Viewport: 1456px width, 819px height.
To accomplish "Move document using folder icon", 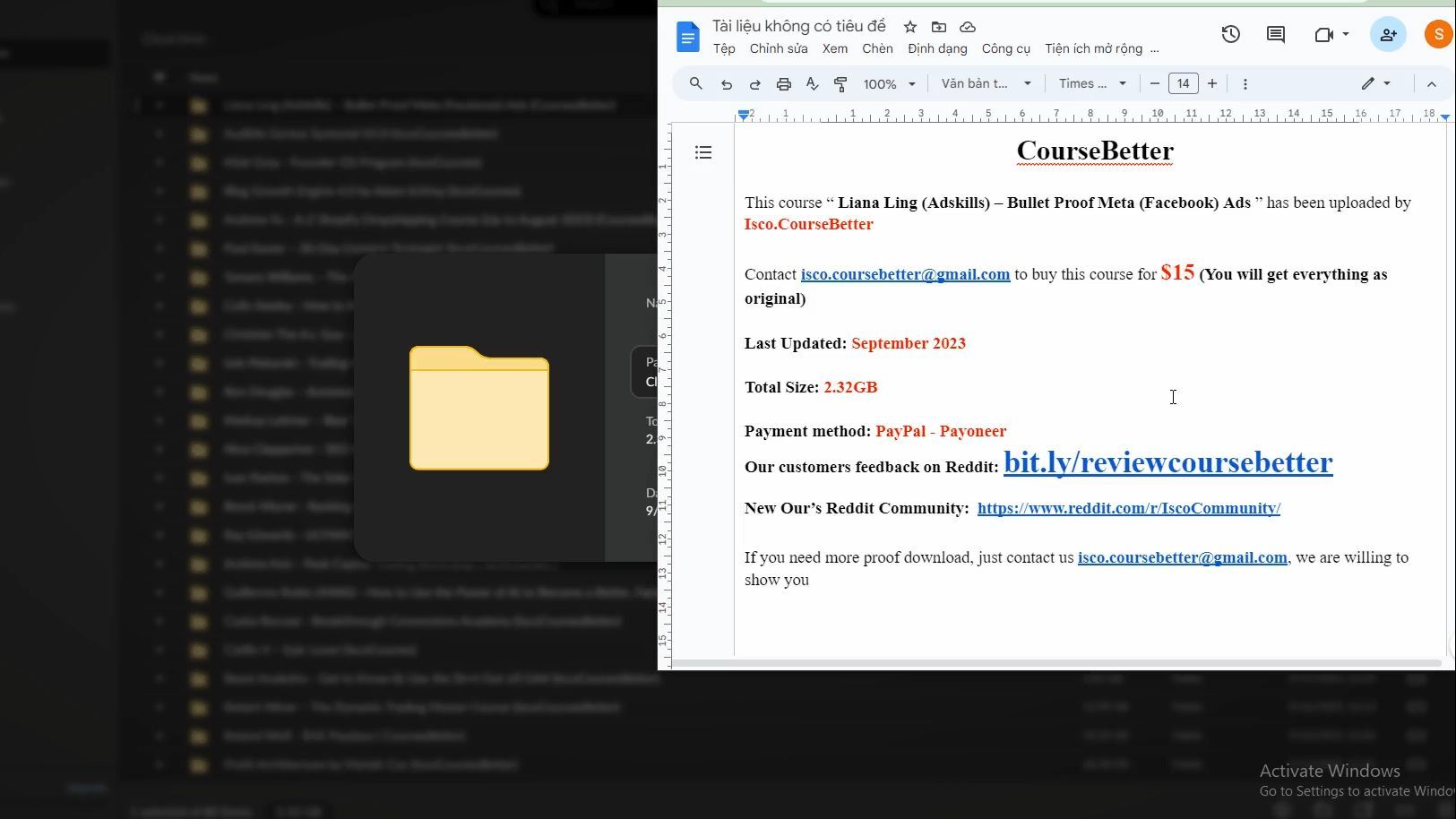I will (x=939, y=27).
